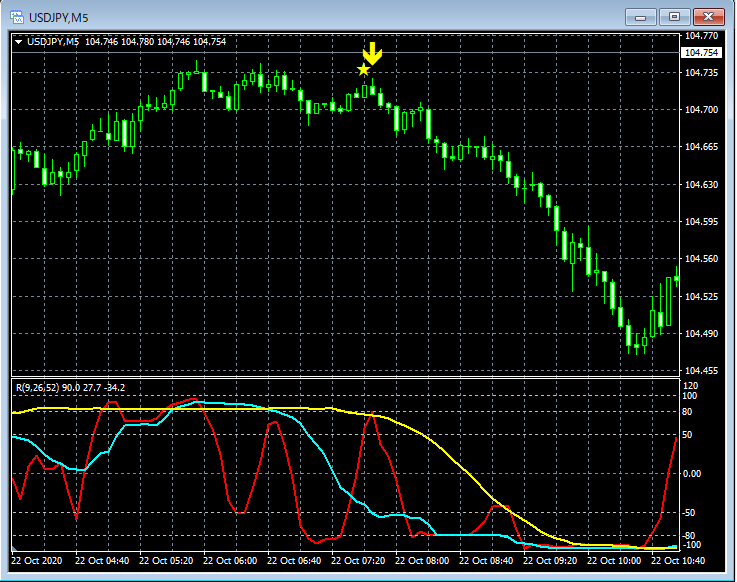The image size is (737, 582).
Task: Click the OHLC text '104.746 104.780 104.746 104.754'
Action: (x=156, y=42)
